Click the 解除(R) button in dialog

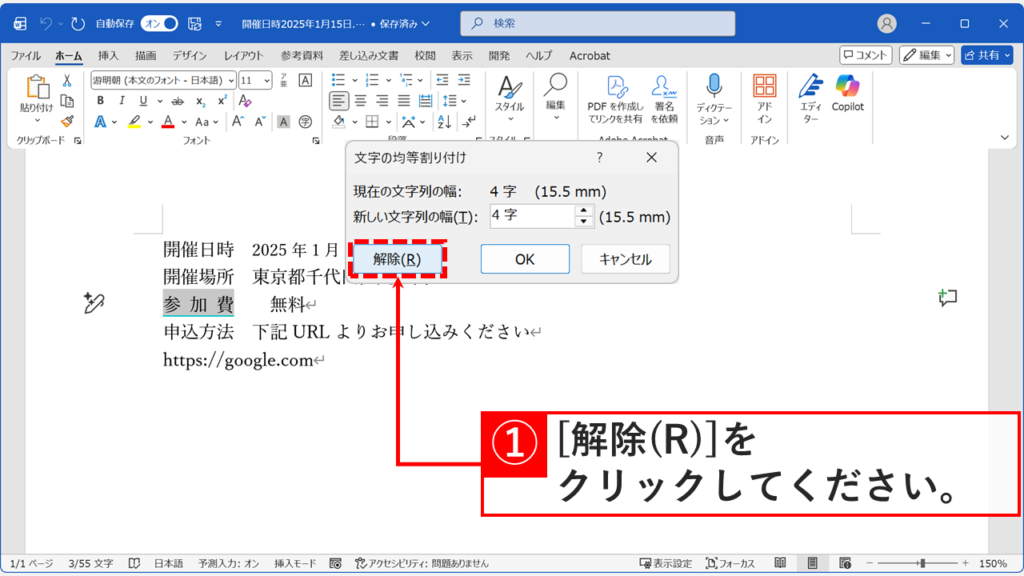(x=397, y=258)
